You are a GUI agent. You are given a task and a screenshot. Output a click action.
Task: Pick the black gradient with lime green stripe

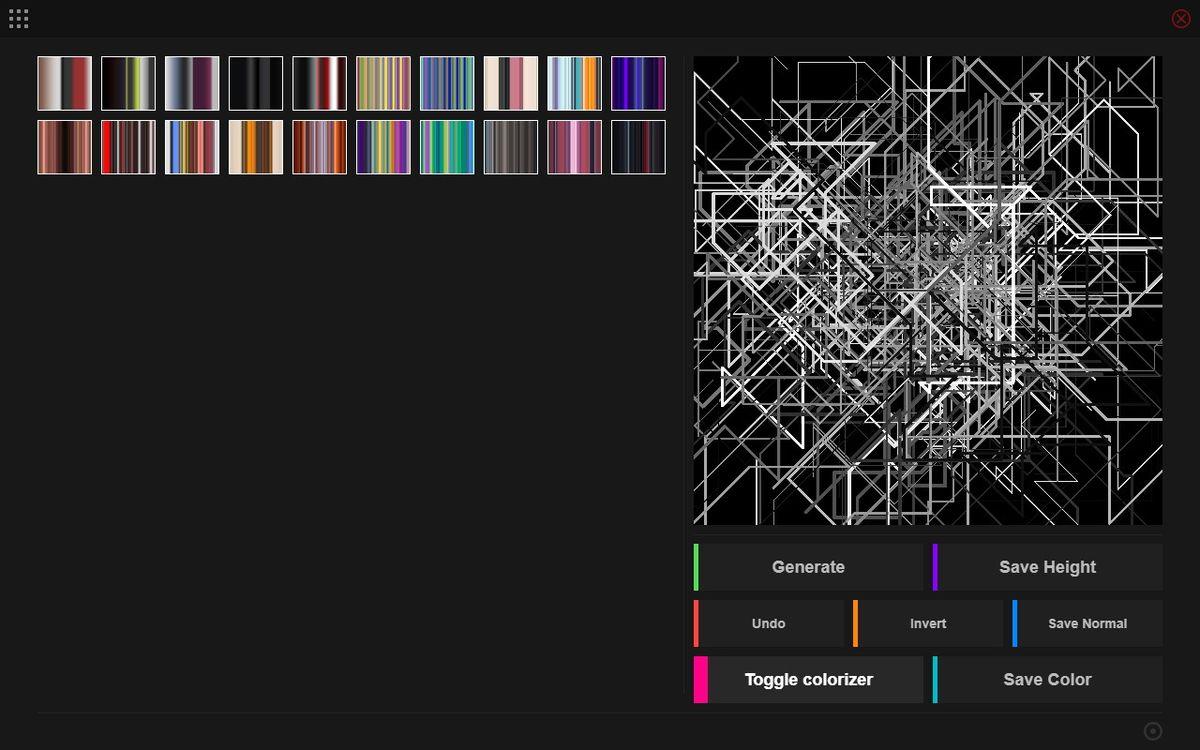128,83
